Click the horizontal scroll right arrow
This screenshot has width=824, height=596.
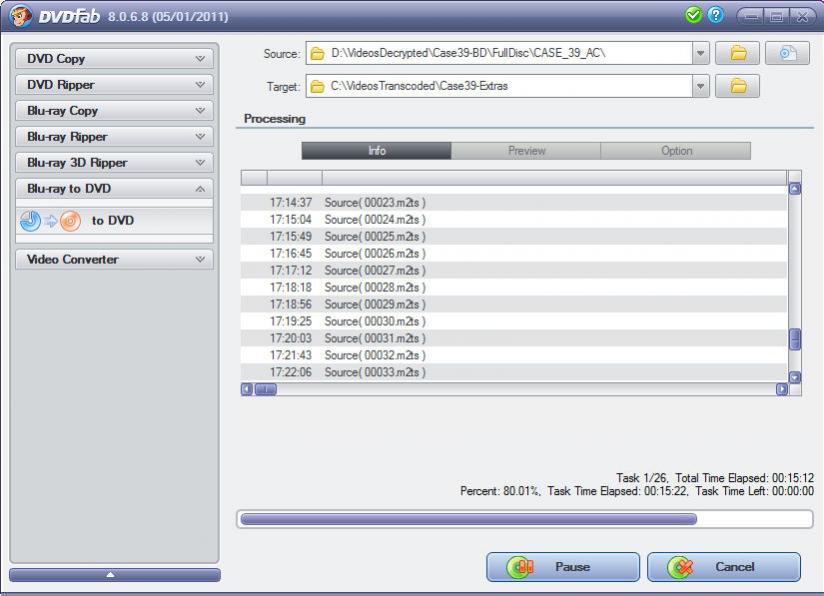click(782, 389)
